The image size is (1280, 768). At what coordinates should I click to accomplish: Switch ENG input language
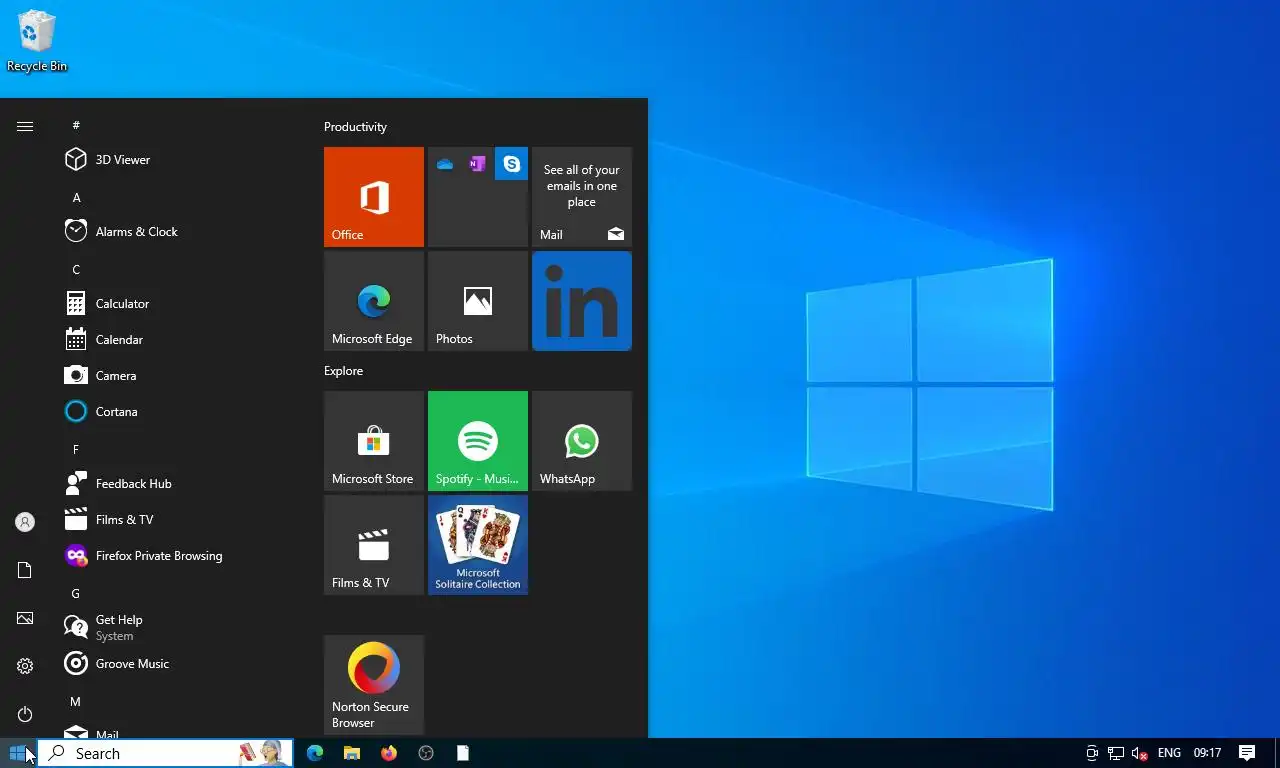click(x=1169, y=753)
